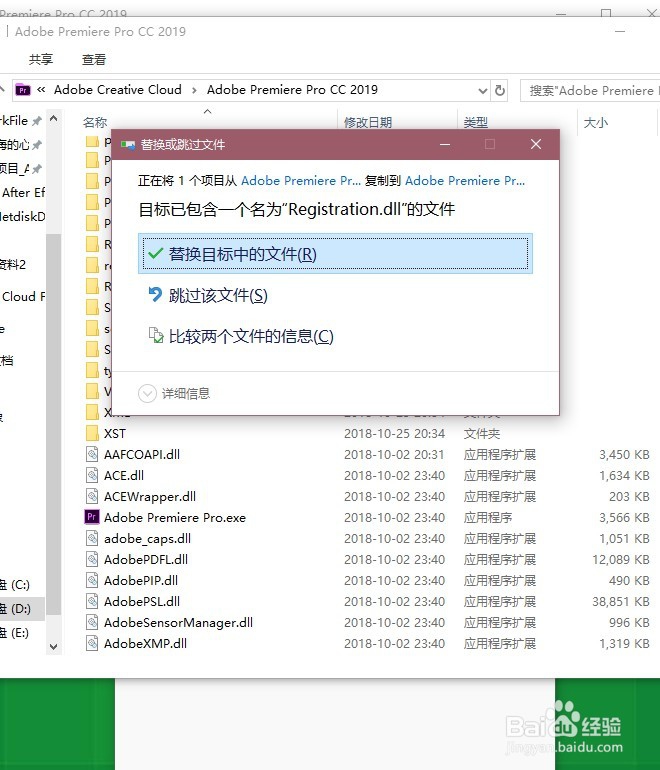Choose compare info for both files option

pos(241,336)
